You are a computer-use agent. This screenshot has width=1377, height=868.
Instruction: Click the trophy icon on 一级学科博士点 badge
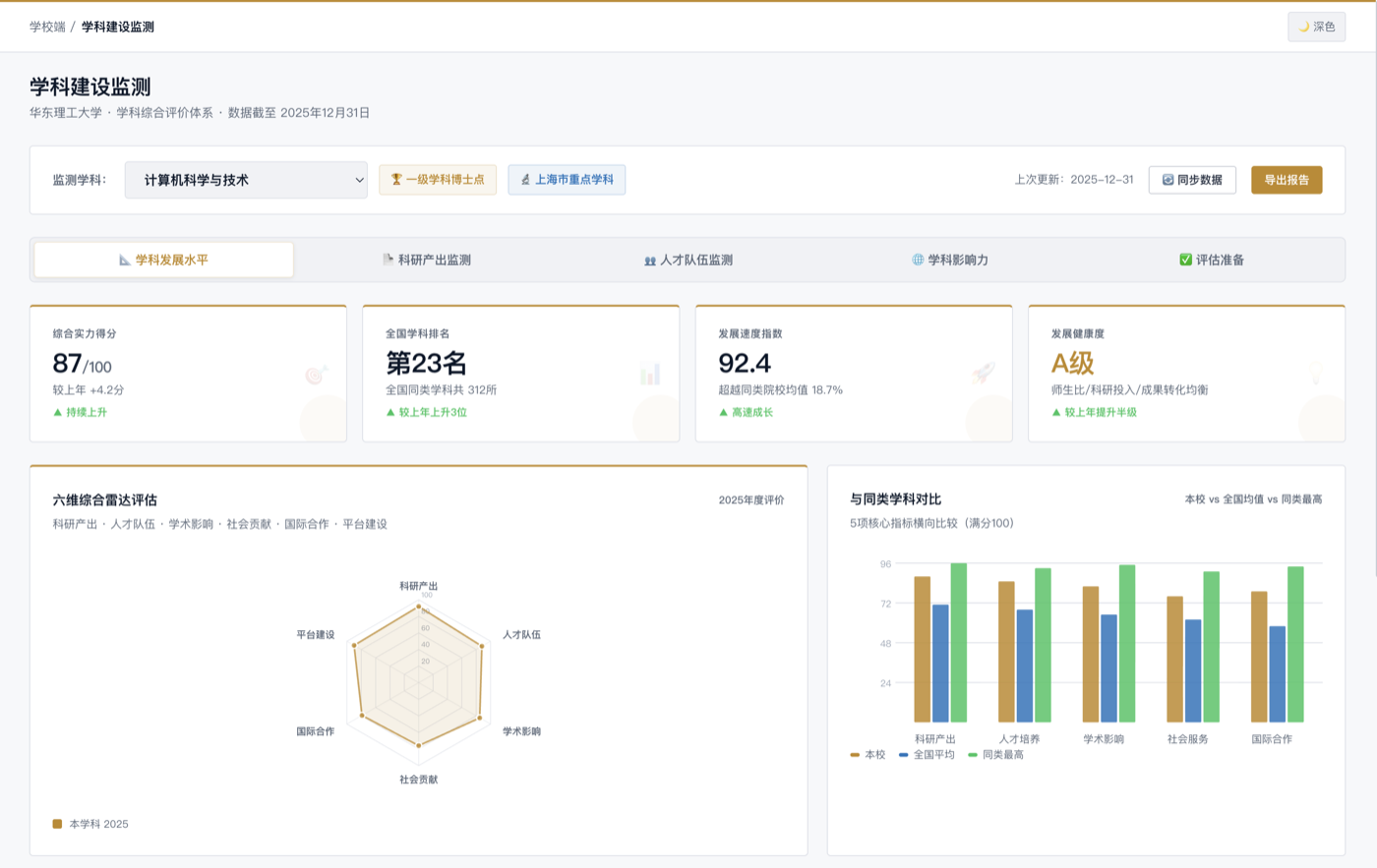point(396,180)
